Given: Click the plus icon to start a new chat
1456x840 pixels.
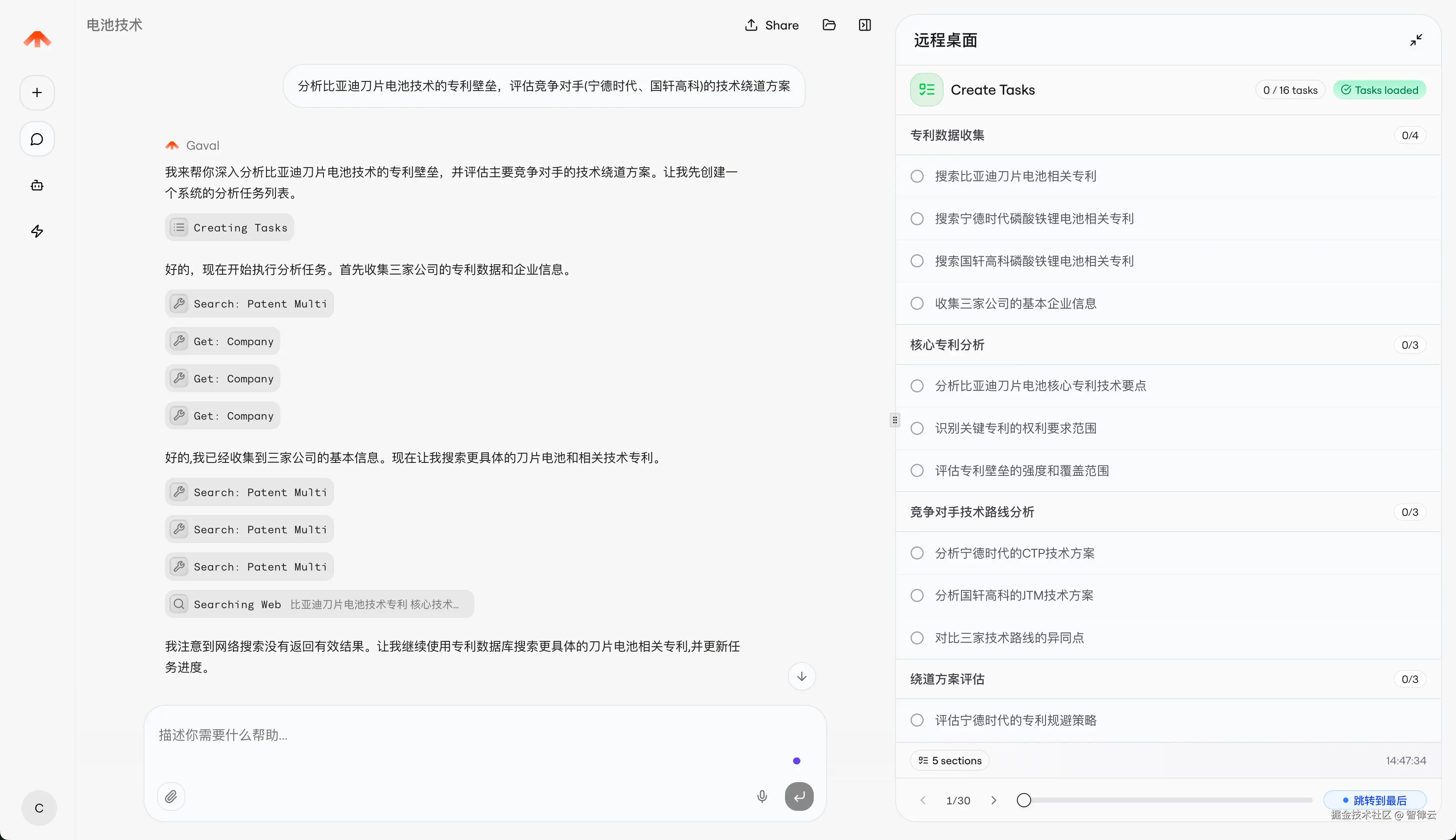Looking at the screenshot, I should click(x=36, y=92).
